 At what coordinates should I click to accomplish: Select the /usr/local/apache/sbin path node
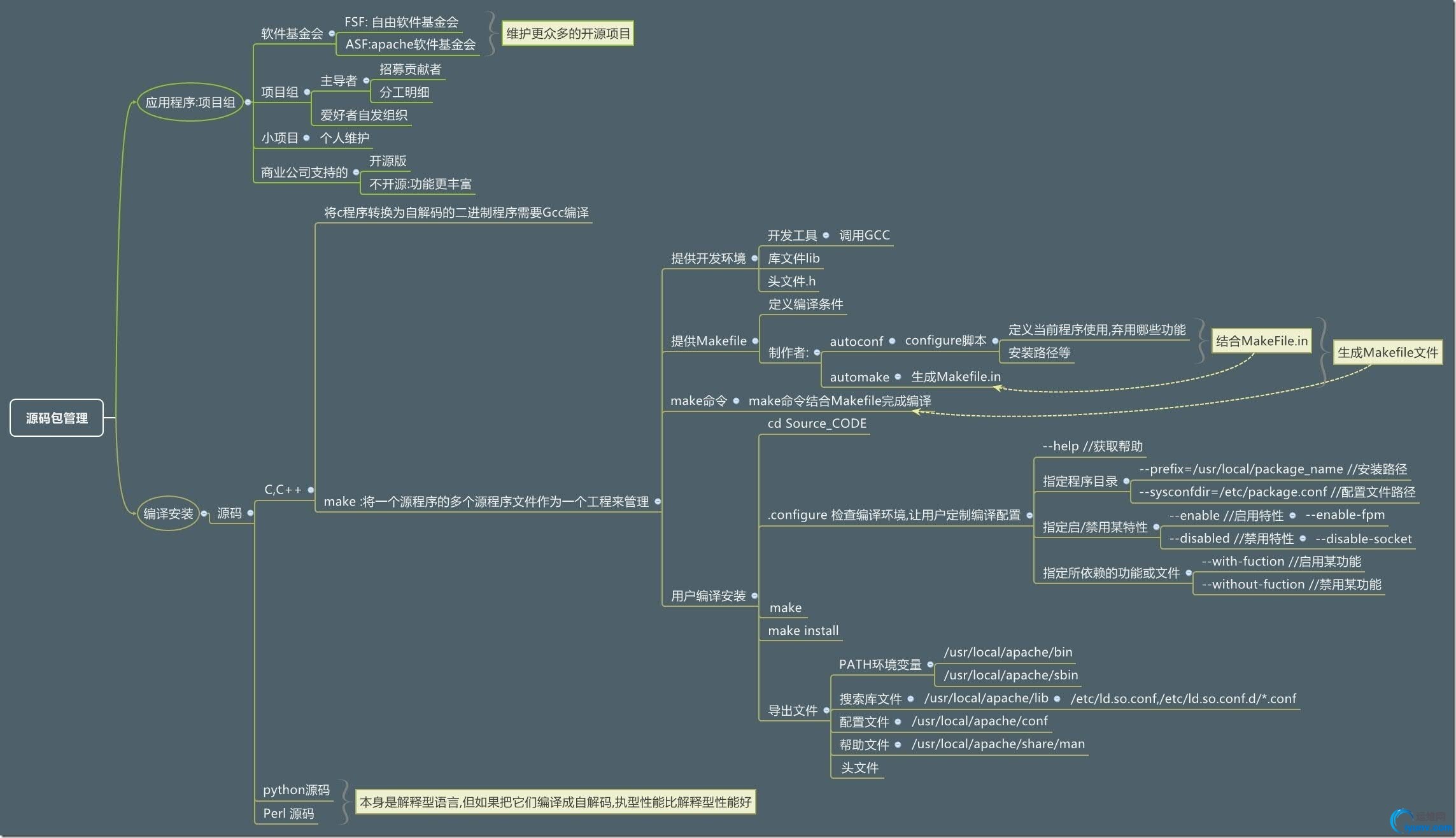pyautogui.click(x=1010, y=675)
